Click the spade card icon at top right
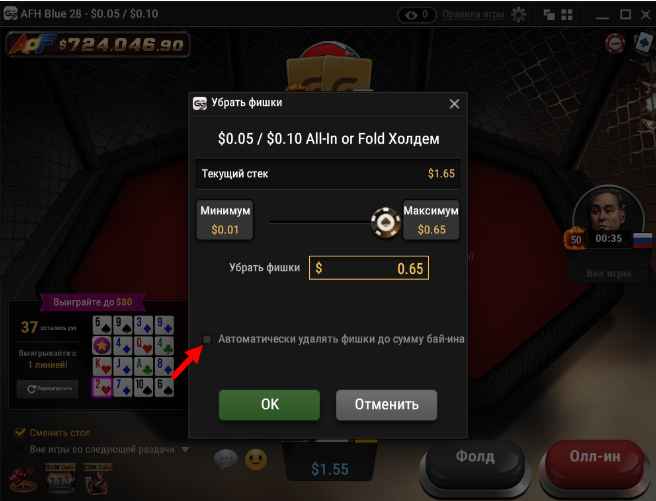The image size is (656, 501). pyautogui.click(x=643, y=42)
